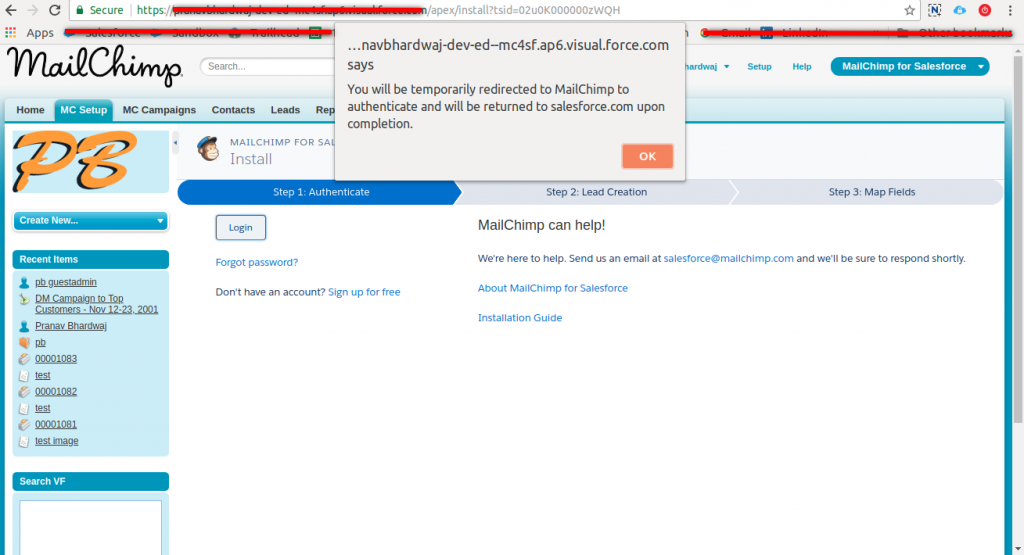Click the campaign icon beside DM Campaign
This screenshot has height=555, width=1024.
click(24, 299)
